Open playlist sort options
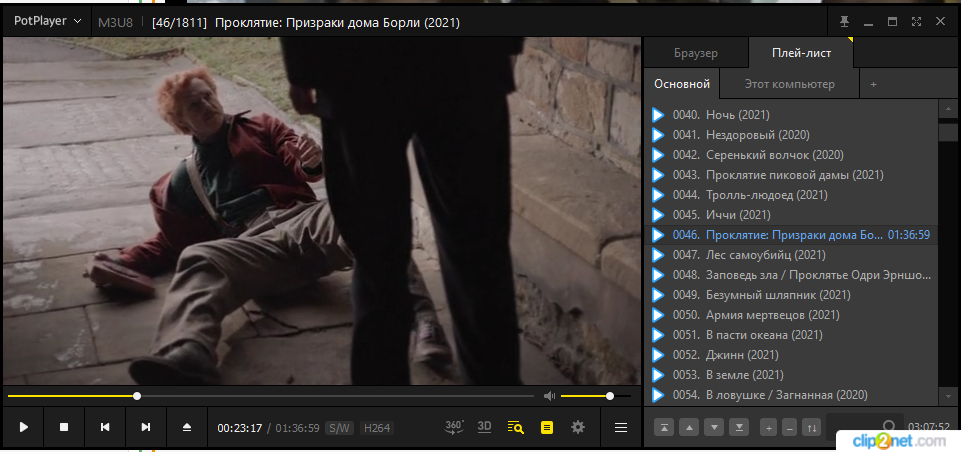 click(x=811, y=427)
